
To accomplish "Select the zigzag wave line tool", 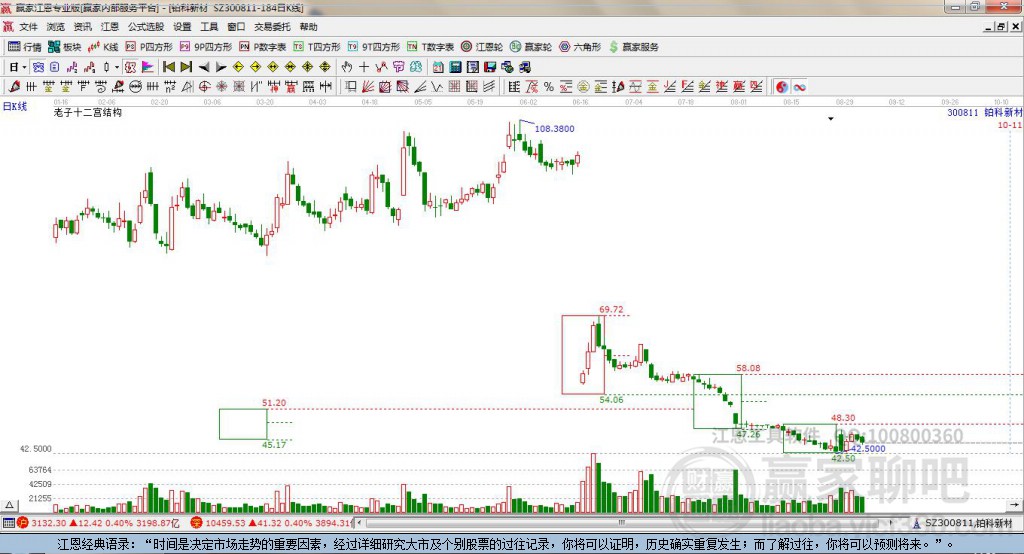I will (437, 86).
